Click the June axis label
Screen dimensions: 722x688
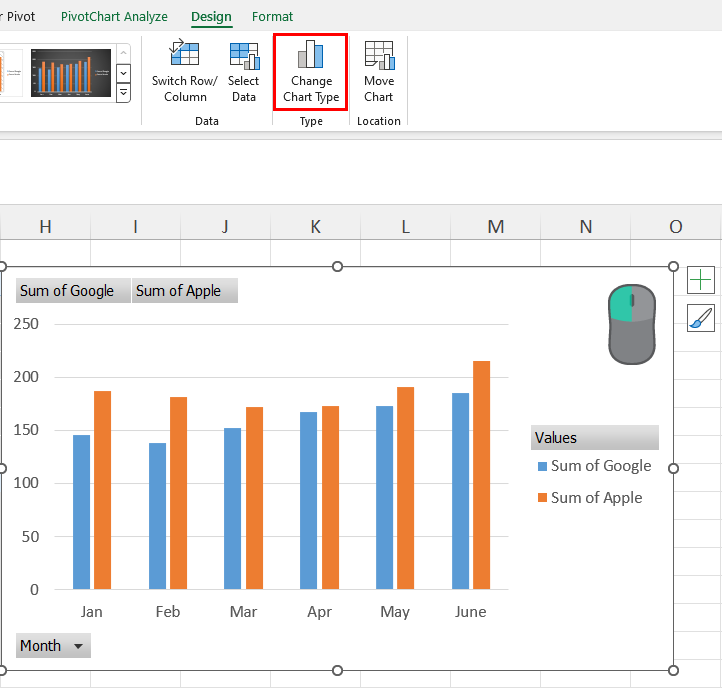point(471,612)
